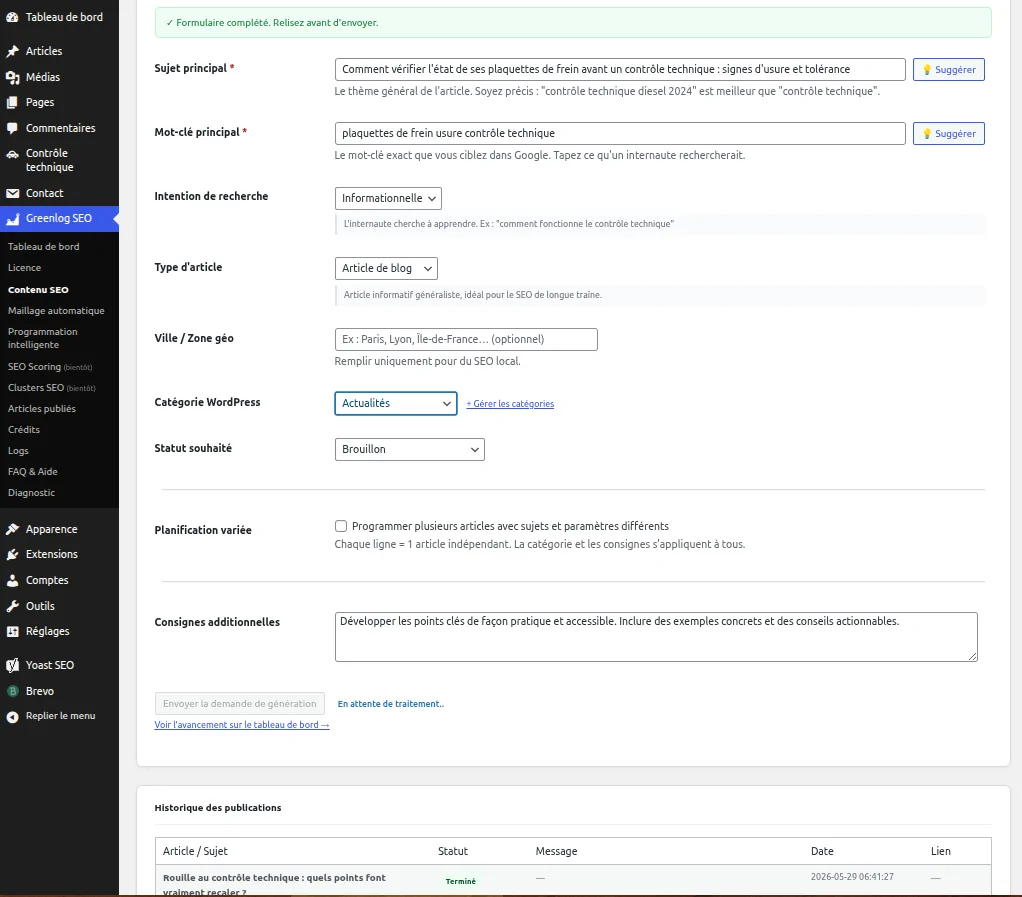Open Programmation intelligente submenu item
Screen dimensions: 1022x897
click(x=42, y=338)
